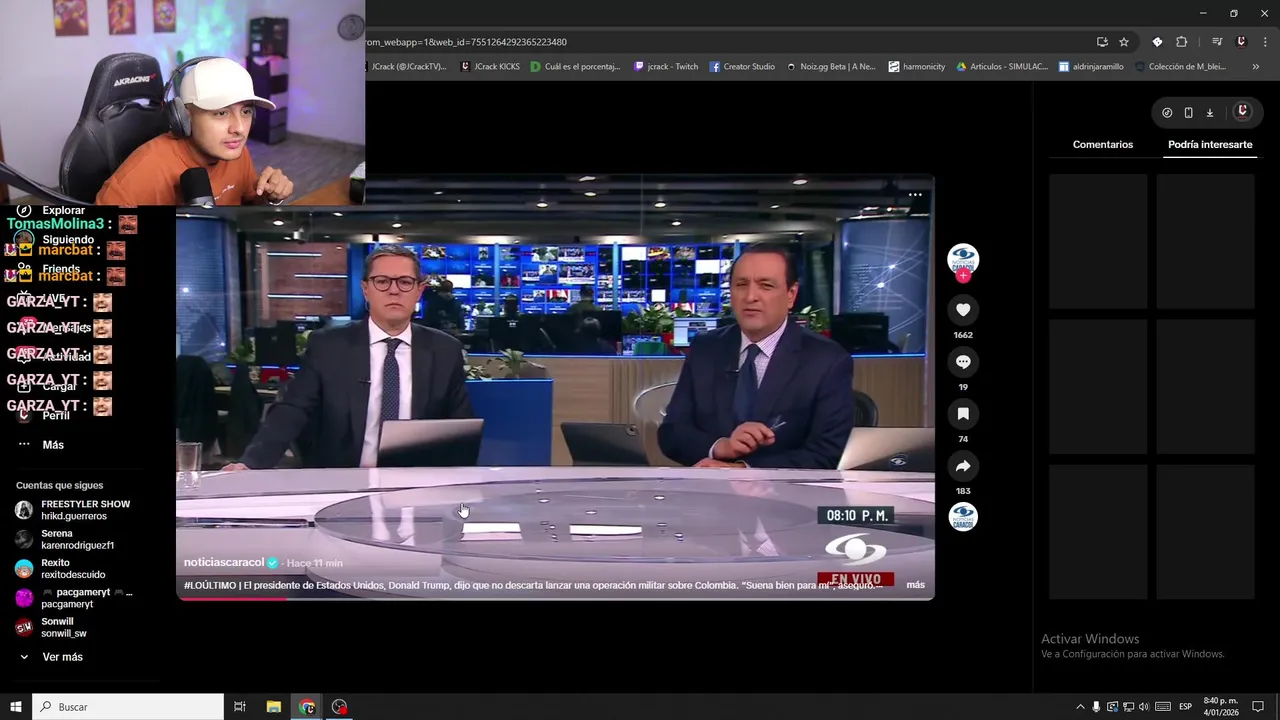
Task: Click the Chrome taskbar icon
Action: point(307,707)
